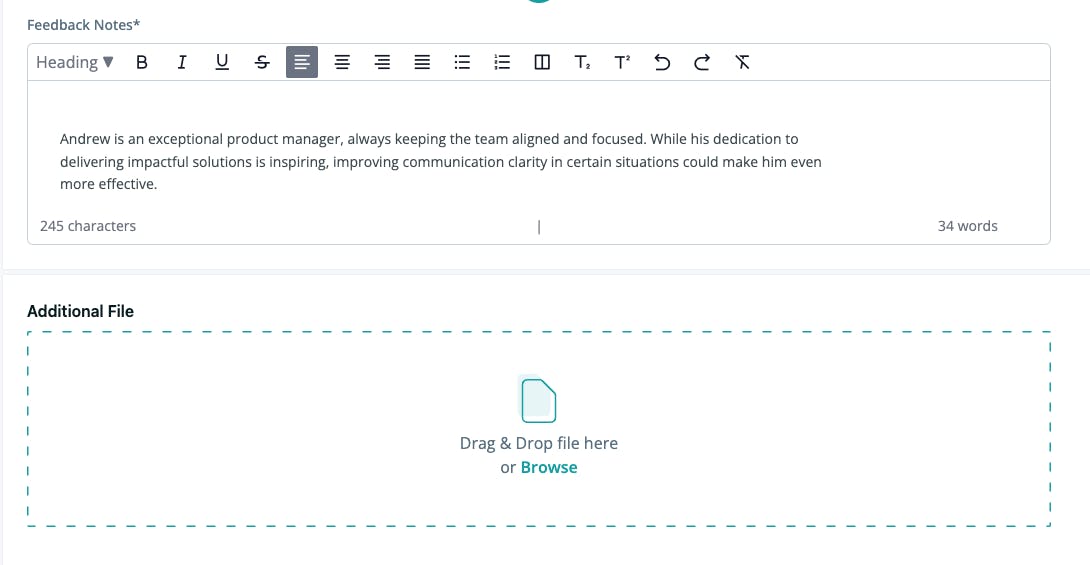Click the file drop zone icon
This screenshot has height=565, width=1090.
point(539,400)
